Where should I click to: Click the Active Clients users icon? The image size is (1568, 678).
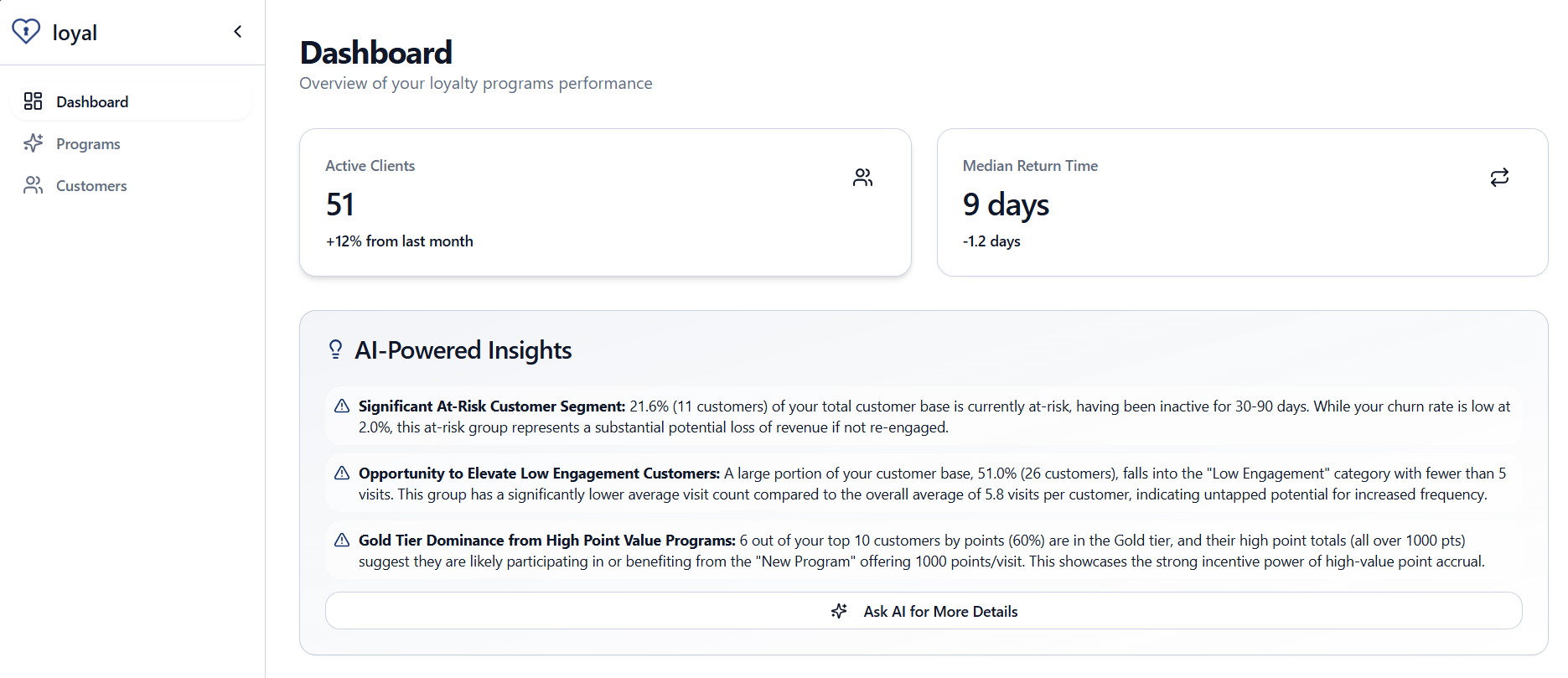point(862,178)
